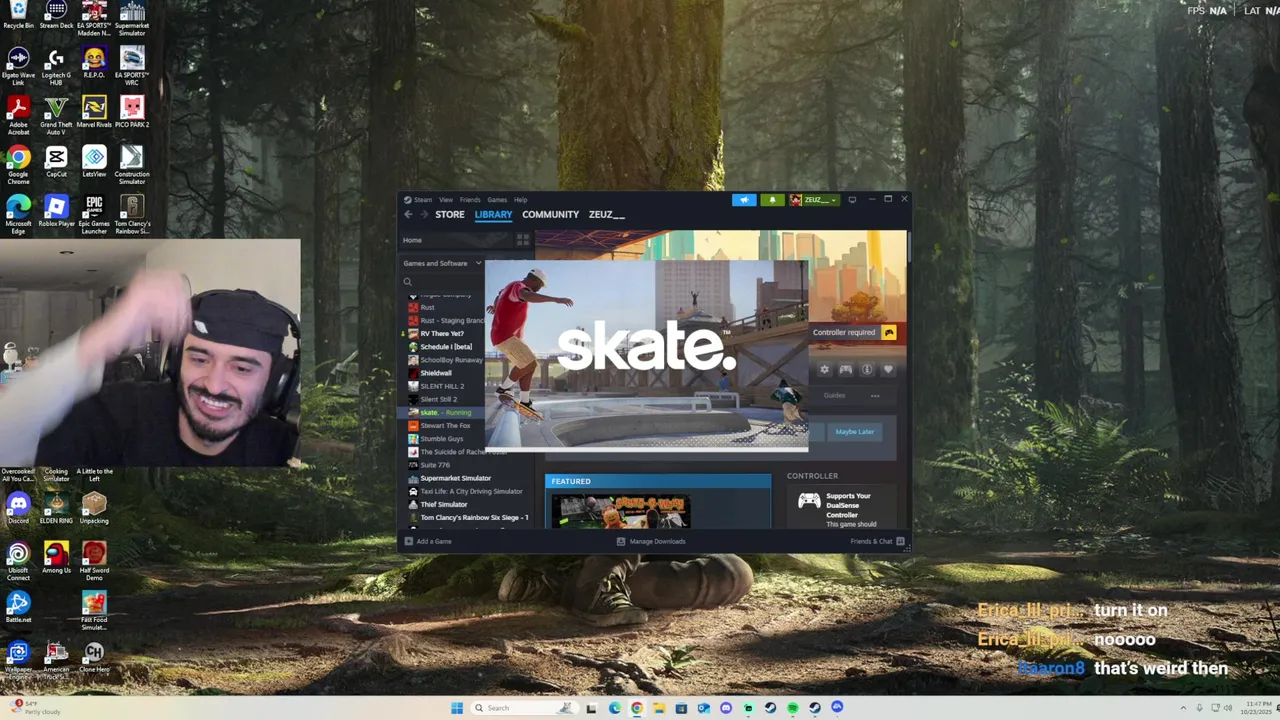
Task: Open Steam notifications bell
Action: click(x=772, y=200)
